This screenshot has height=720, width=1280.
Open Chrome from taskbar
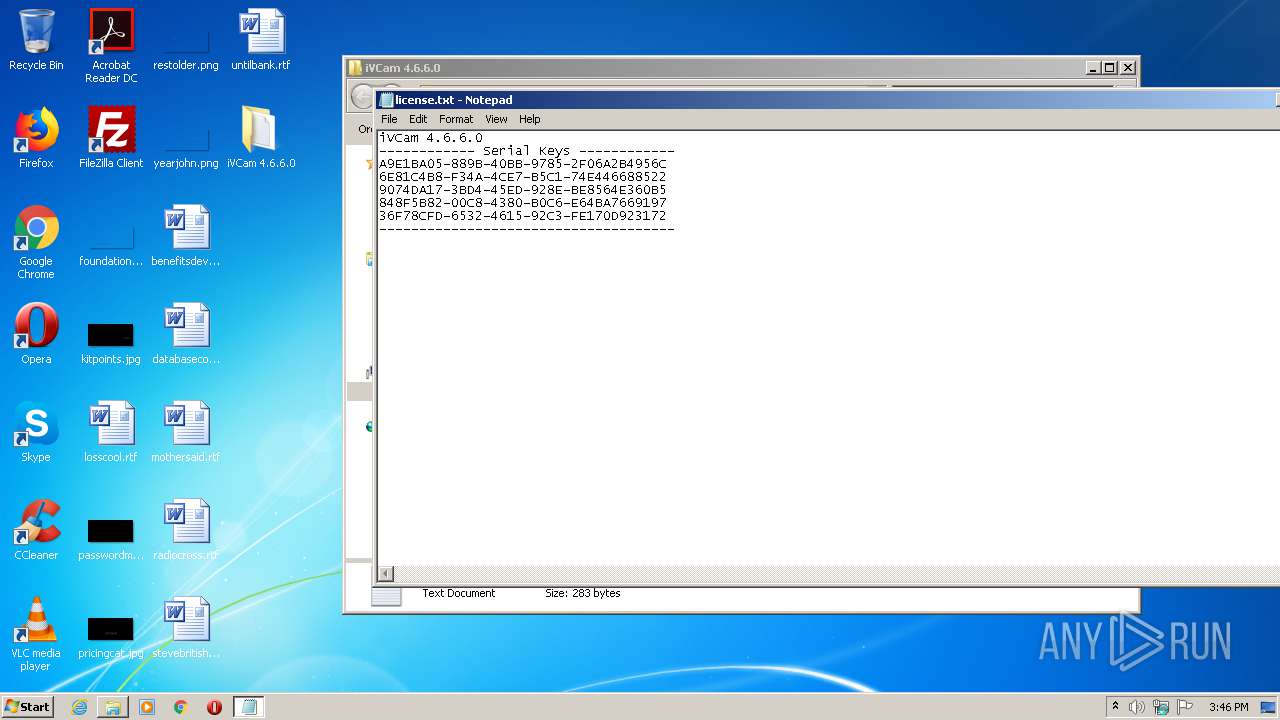(x=181, y=707)
